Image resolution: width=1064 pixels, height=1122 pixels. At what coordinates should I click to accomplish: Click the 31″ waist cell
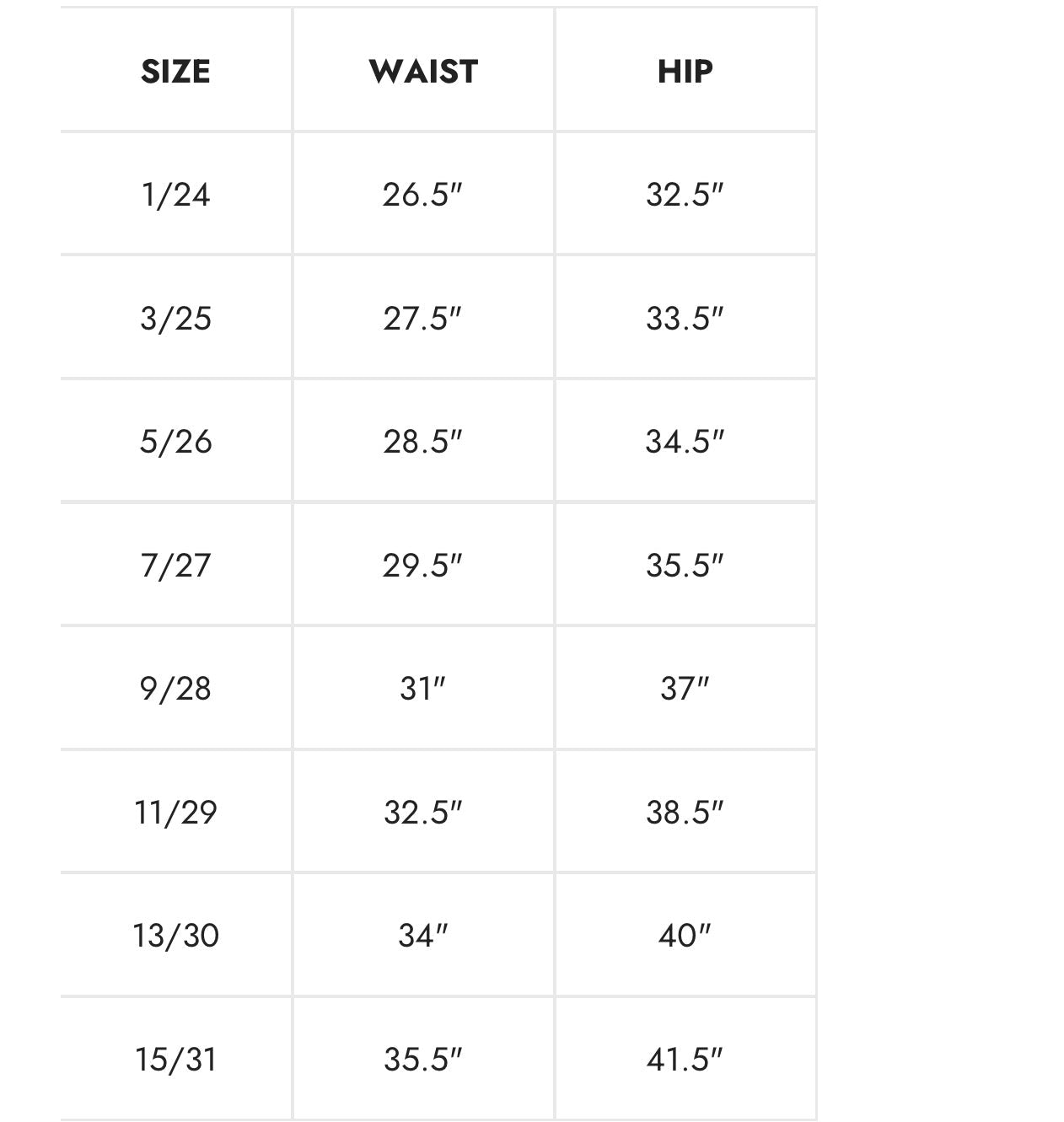pos(423,689)
